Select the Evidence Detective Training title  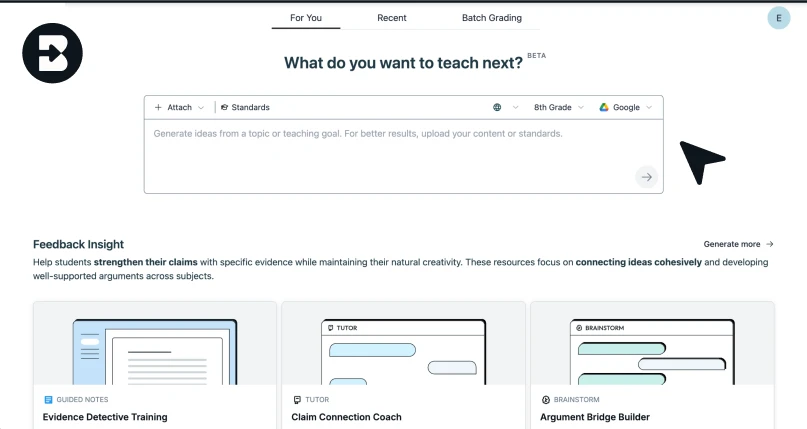pos(105,417)
